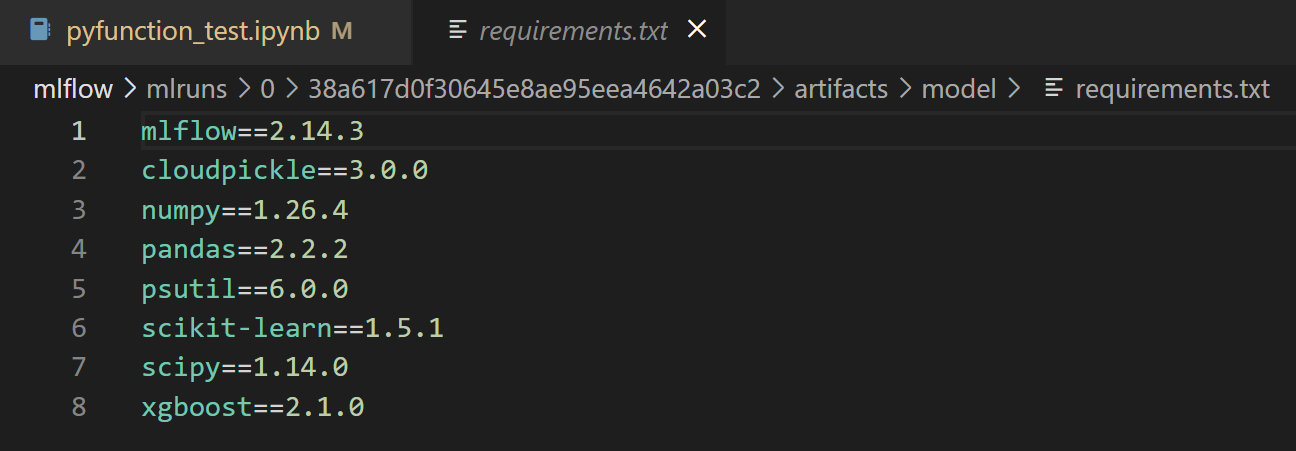
Task: Click the run ID 38a617d0f30645e8ae95eea4642a03c2 breadcrumb
Action: coord(534,89)
